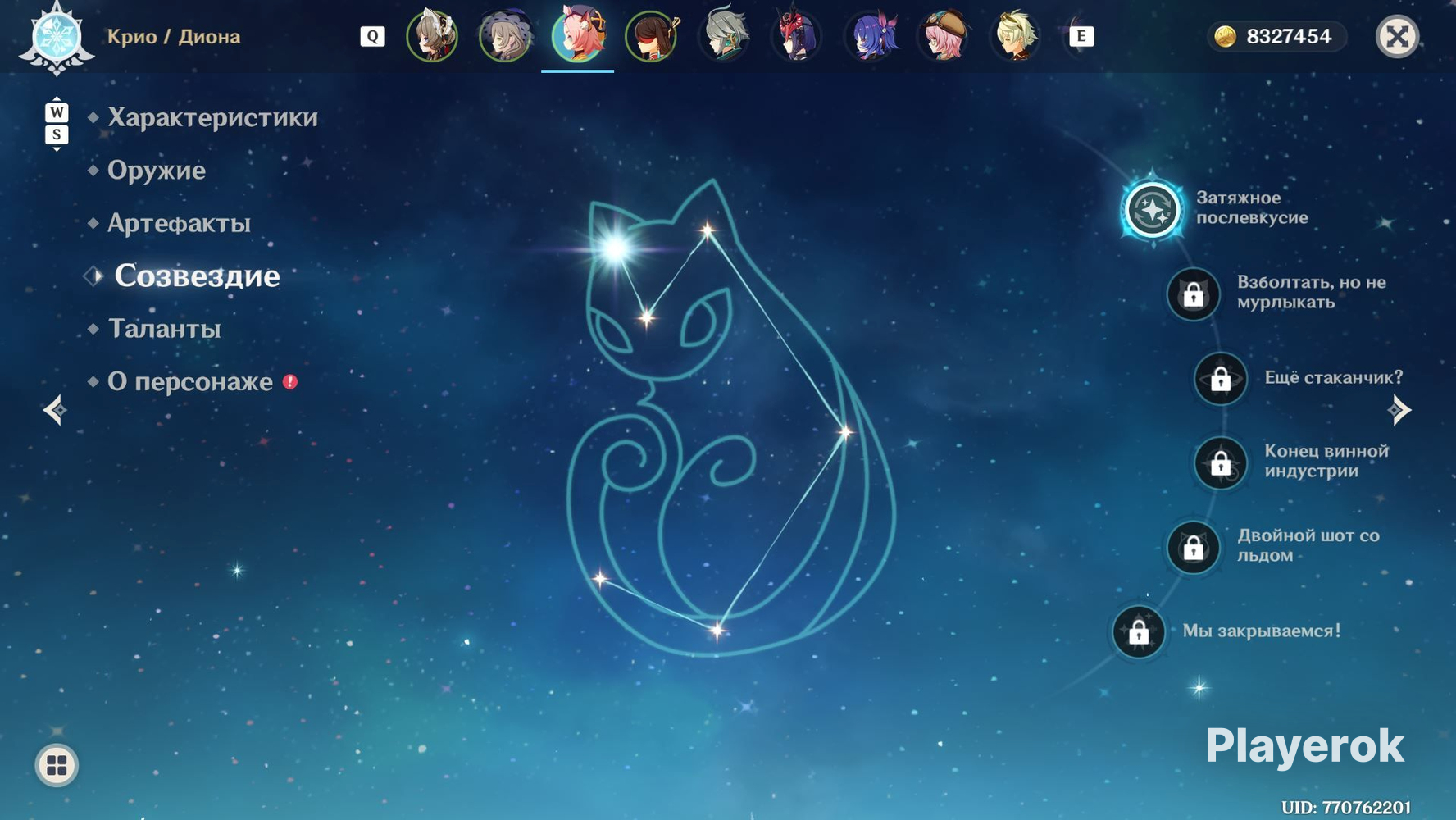Image resolution: width=1456 pixels, height=820 pixels.
Task: Open the locked Конец винной индустрии node
Action: pyautogui.click(x=1221, y=462)
